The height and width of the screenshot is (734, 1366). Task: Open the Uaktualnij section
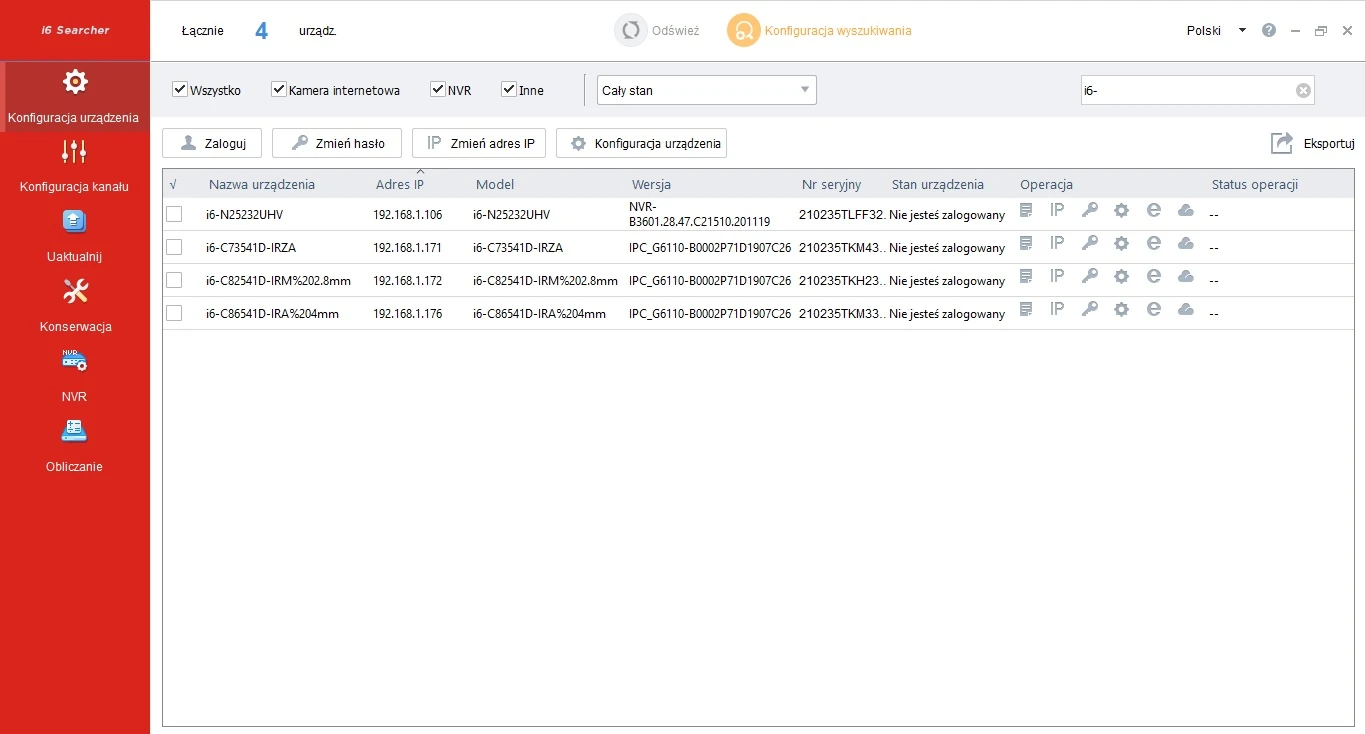point(74,237)
